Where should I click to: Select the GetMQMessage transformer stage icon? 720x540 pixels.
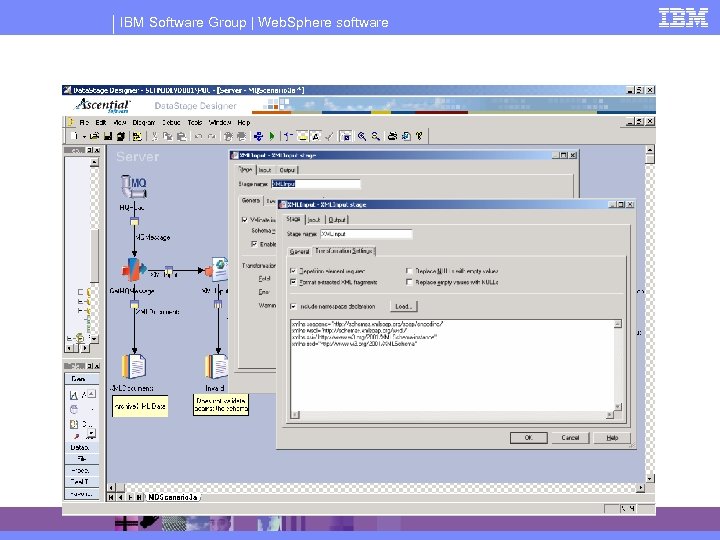point(134,270)
